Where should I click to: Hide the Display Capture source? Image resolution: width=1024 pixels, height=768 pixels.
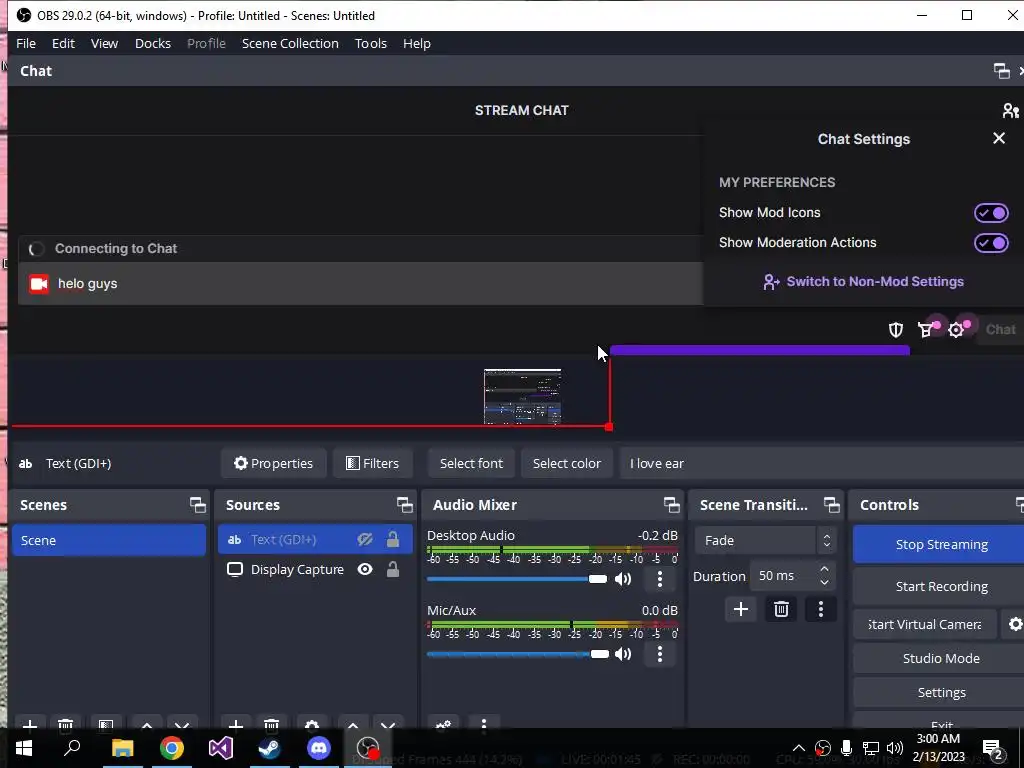(365, 569)
